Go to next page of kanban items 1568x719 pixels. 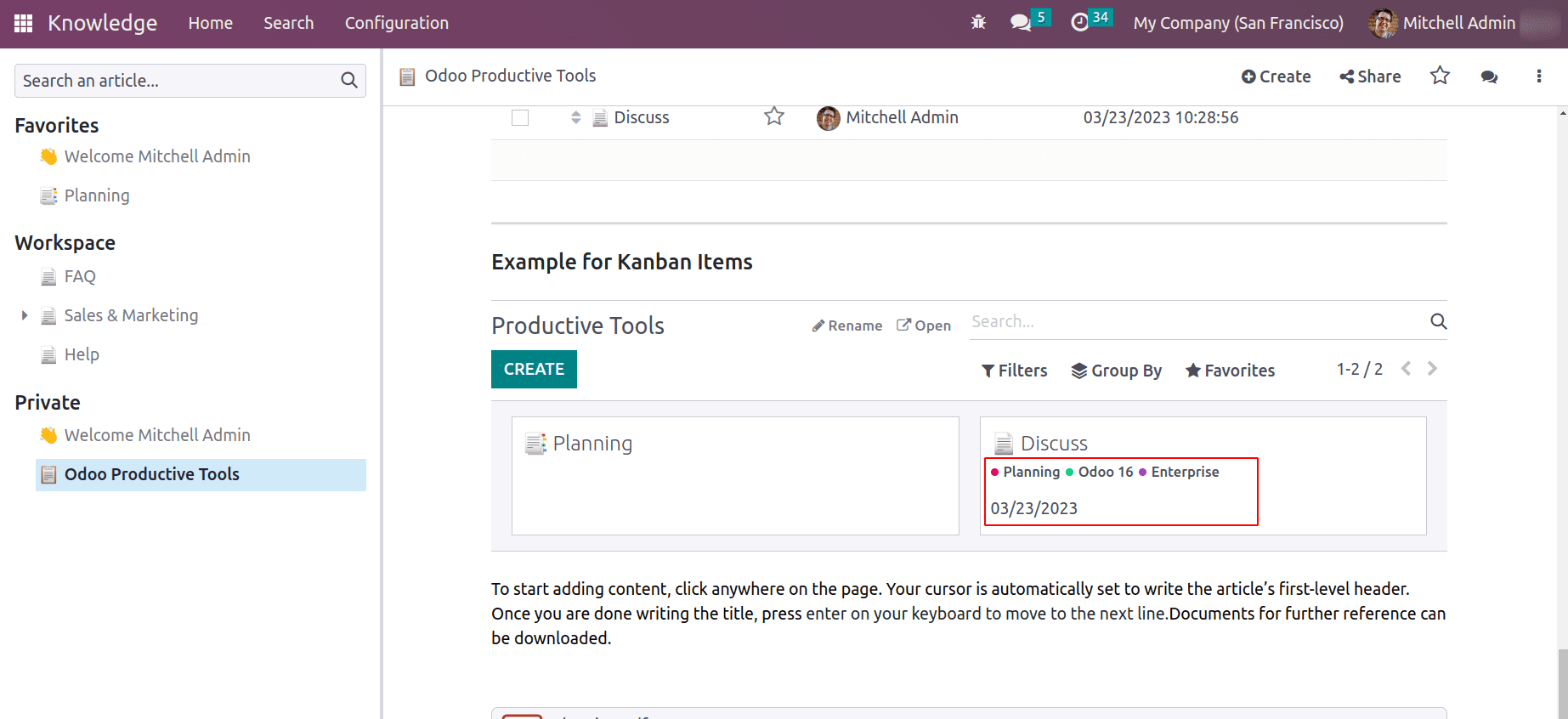[1432, 369]
